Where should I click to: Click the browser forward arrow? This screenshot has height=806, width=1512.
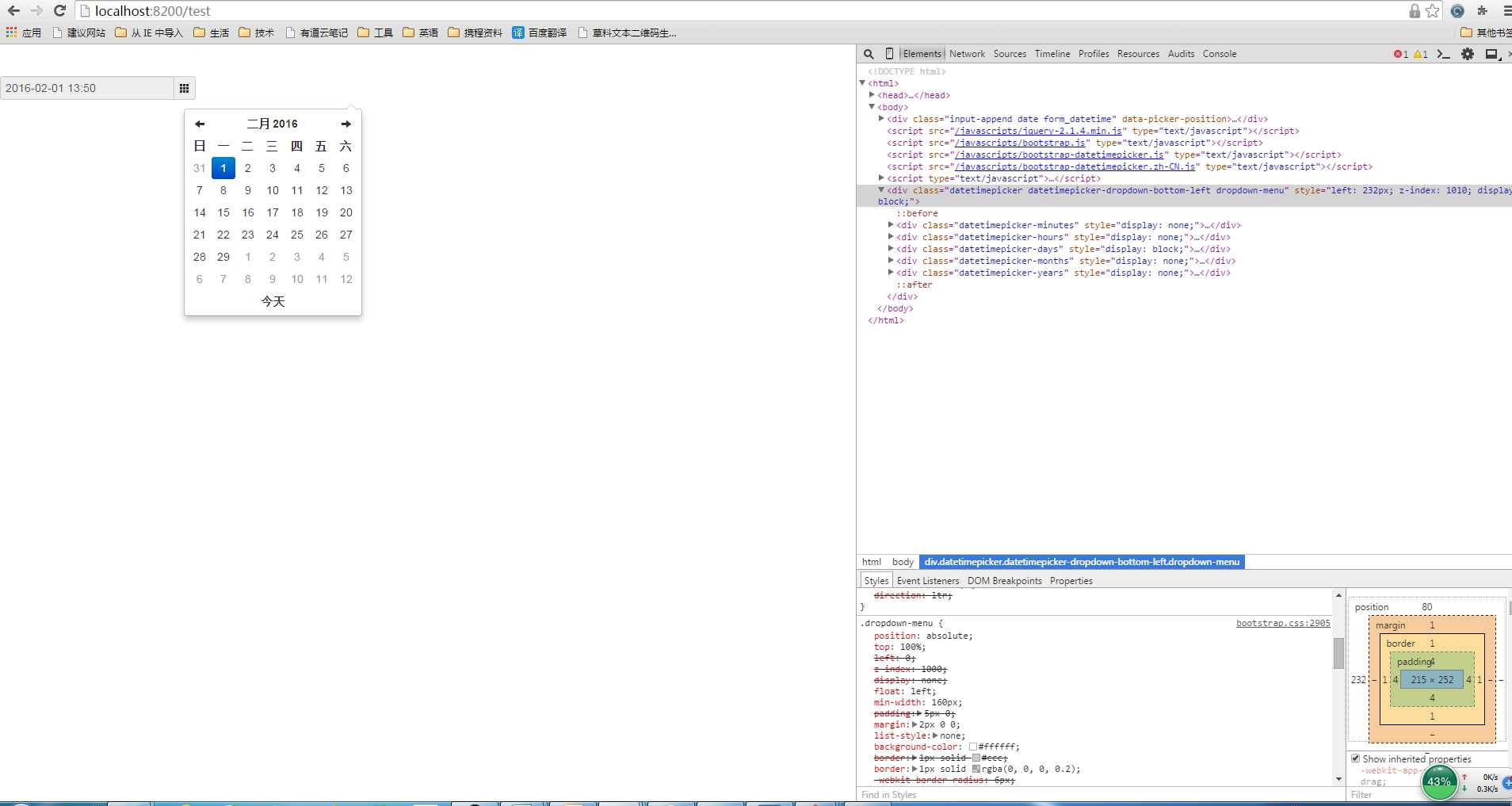(x=36, y=11)
